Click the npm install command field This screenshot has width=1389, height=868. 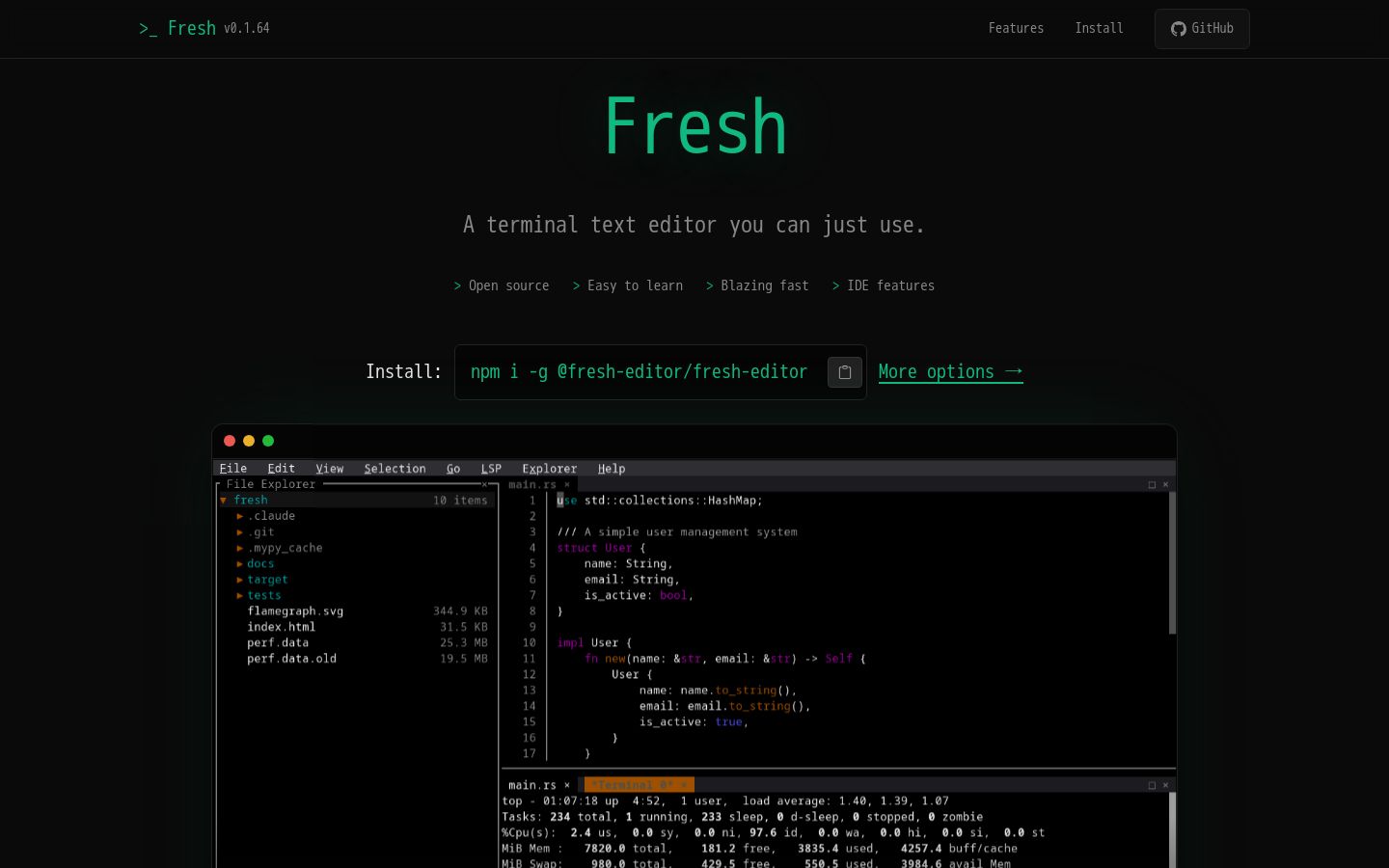pyautogui.click(x=640, y=372)
